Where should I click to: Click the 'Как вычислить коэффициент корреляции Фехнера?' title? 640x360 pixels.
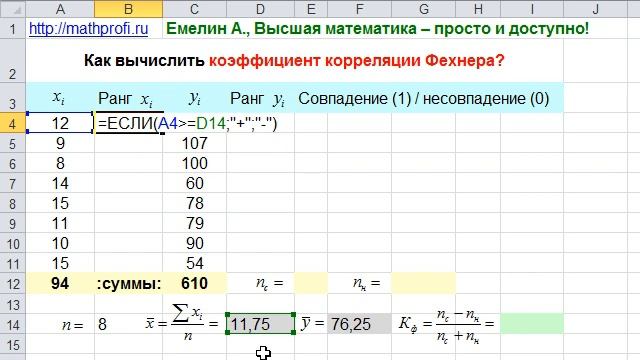pos(294,60)
